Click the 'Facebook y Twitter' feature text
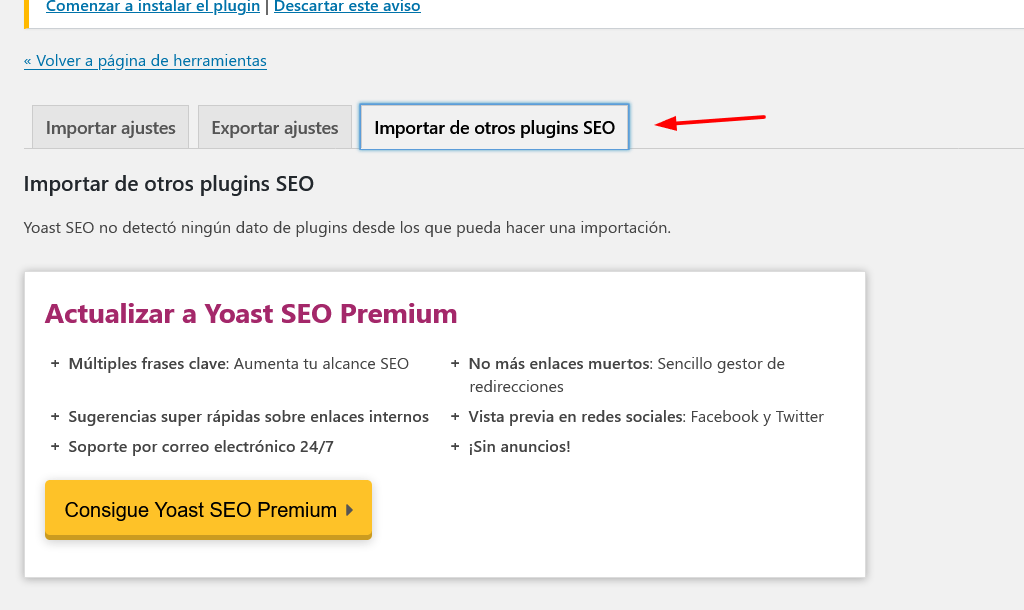1024x610 pixels. pyautogui.click(x=757, y=417)
